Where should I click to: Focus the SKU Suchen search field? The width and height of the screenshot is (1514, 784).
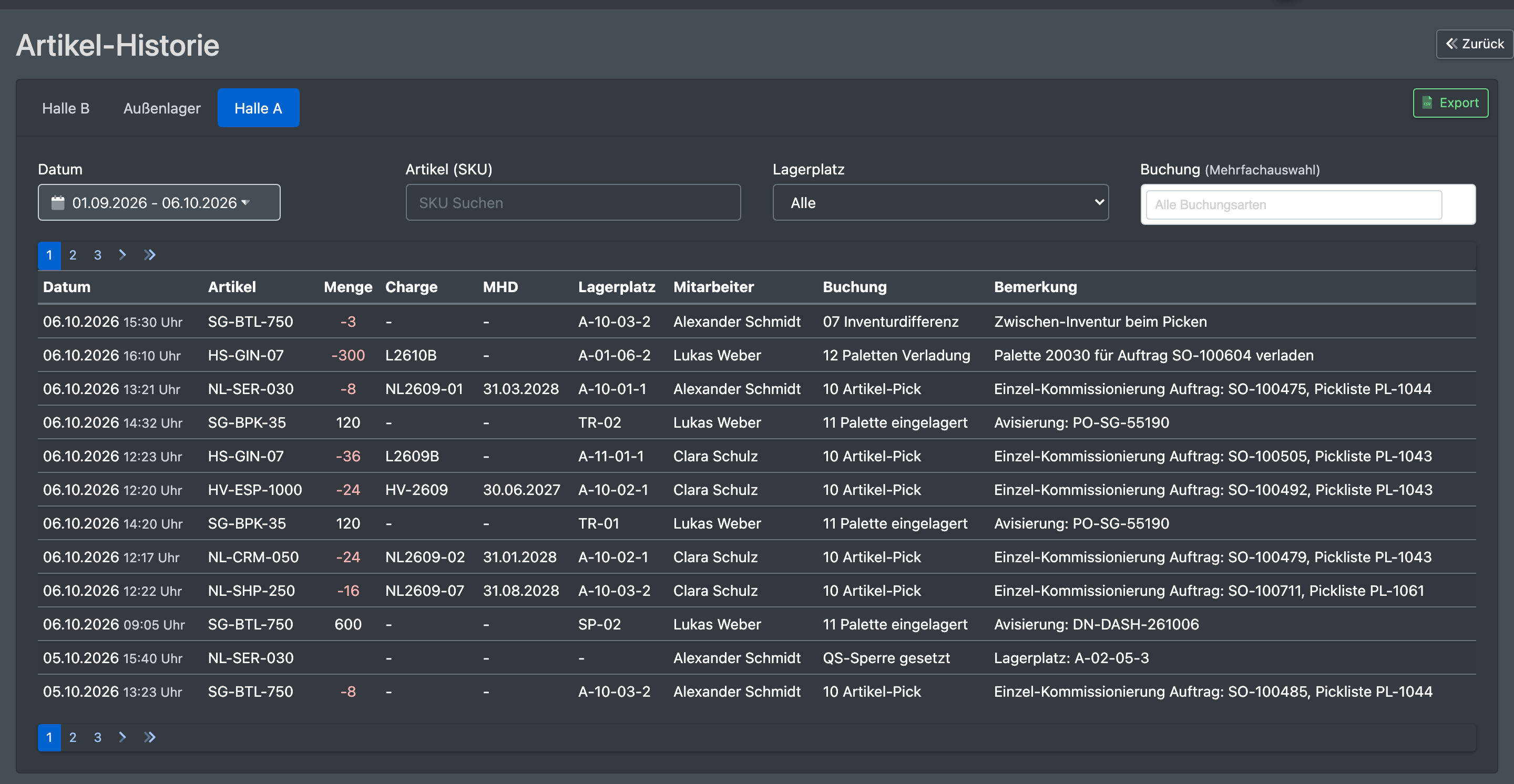[573, 203]
